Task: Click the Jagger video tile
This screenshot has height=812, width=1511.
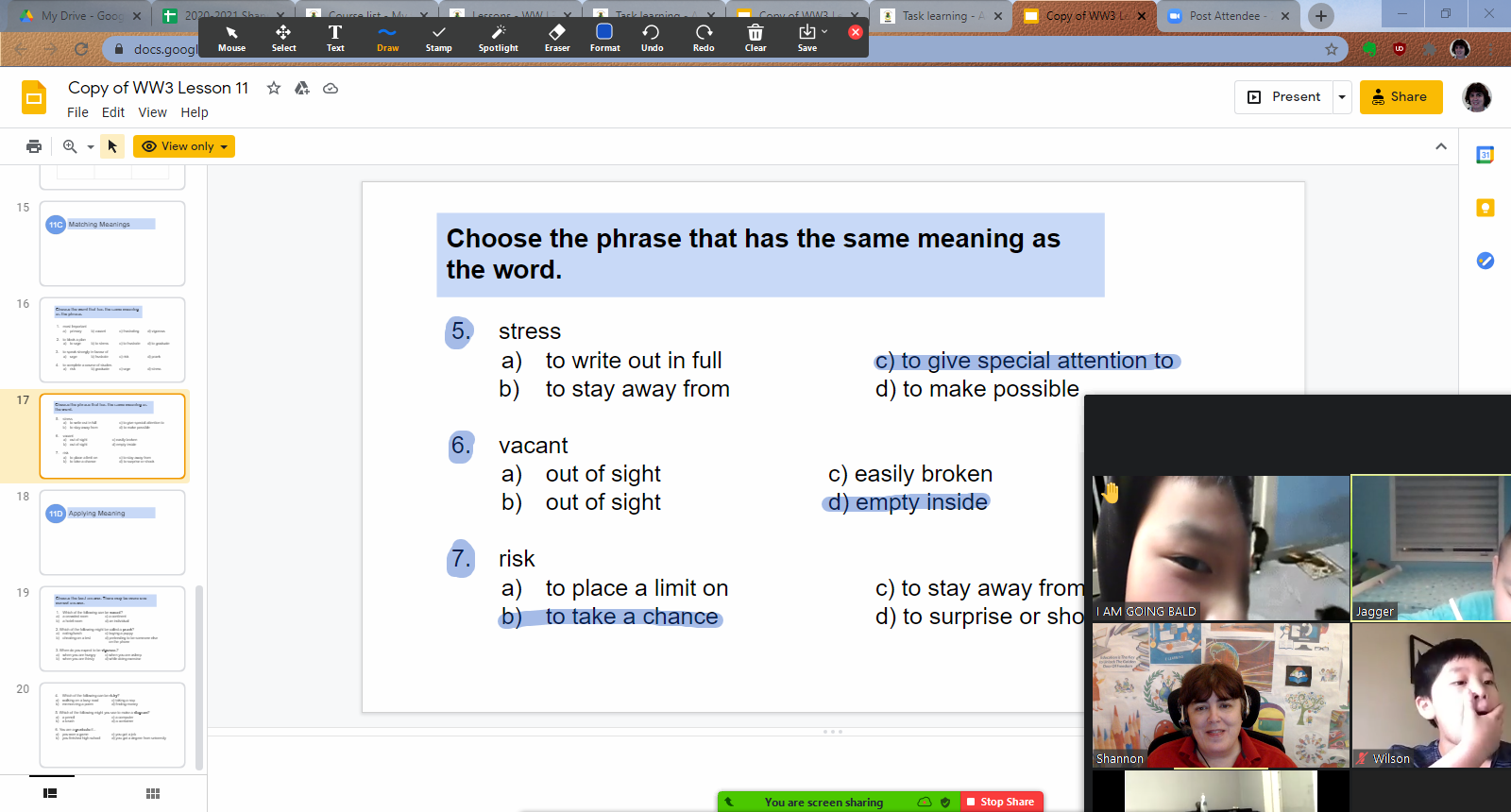Action: click(1431, 548)
